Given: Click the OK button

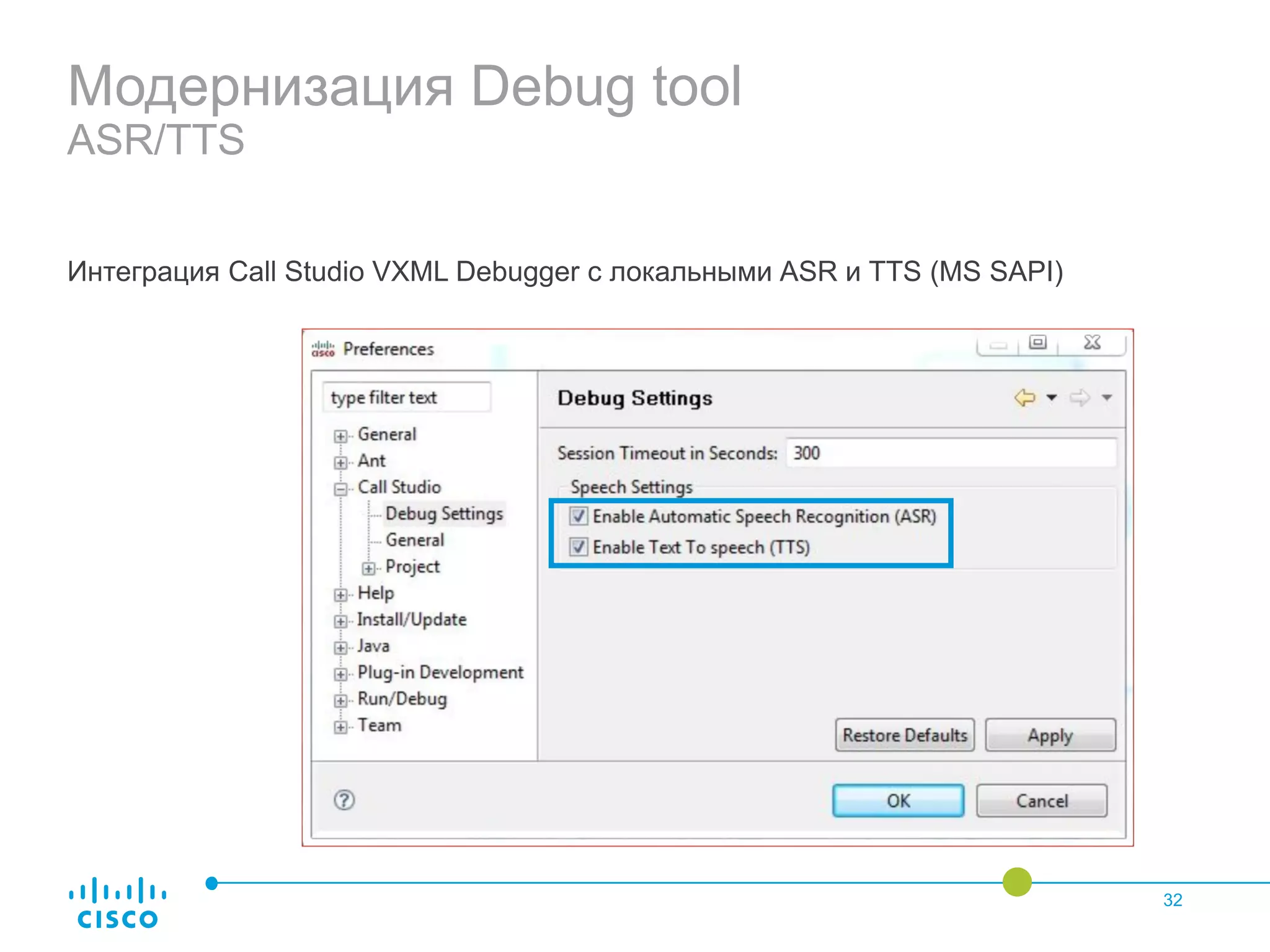Looking at the screenshot, I should click(898, 801).
